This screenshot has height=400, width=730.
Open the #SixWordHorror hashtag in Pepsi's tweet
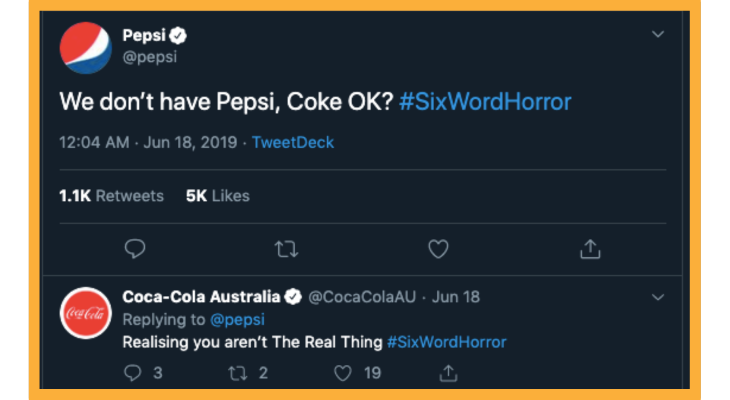point(485,102)
